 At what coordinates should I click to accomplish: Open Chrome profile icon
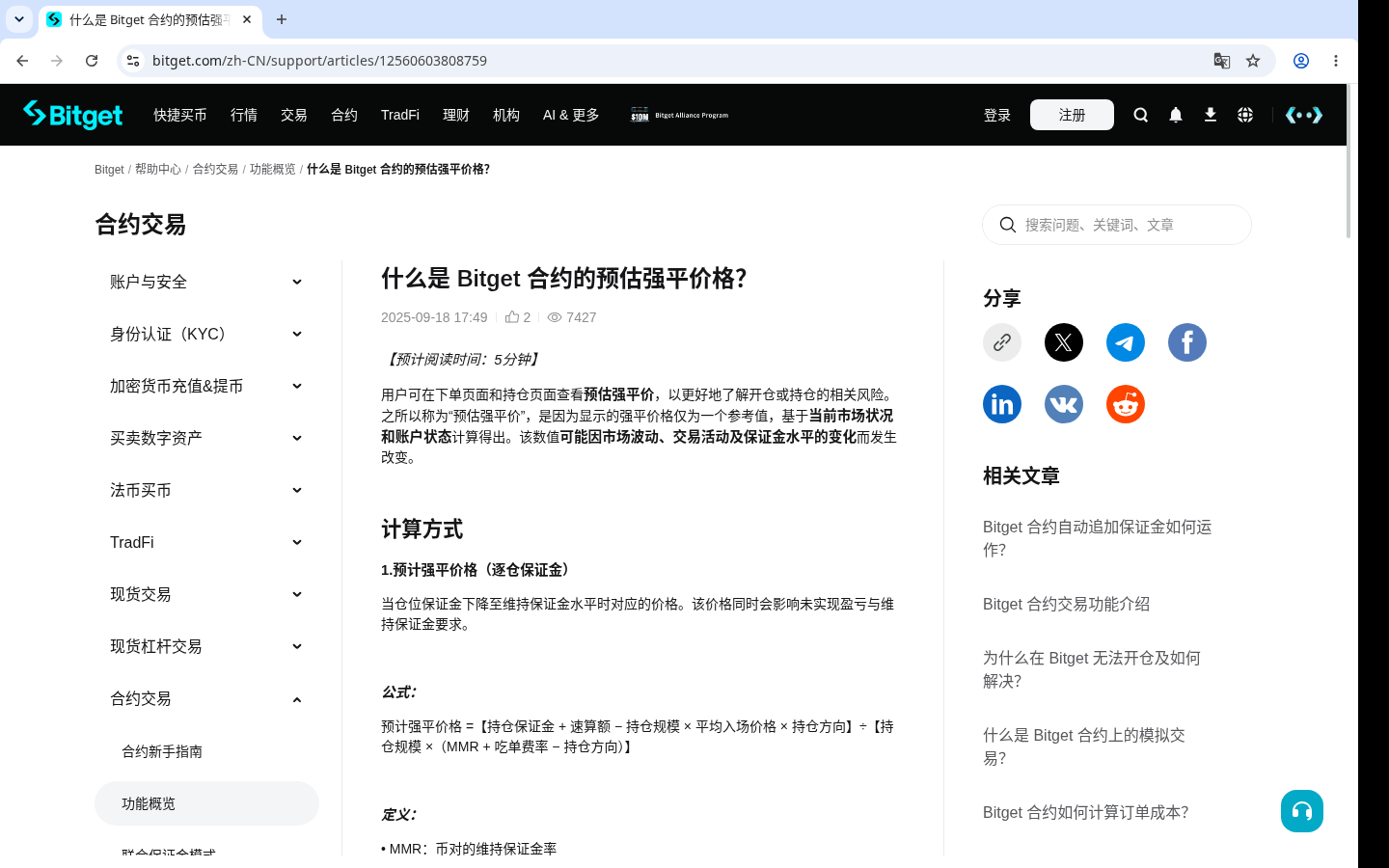coord(1301,61)
